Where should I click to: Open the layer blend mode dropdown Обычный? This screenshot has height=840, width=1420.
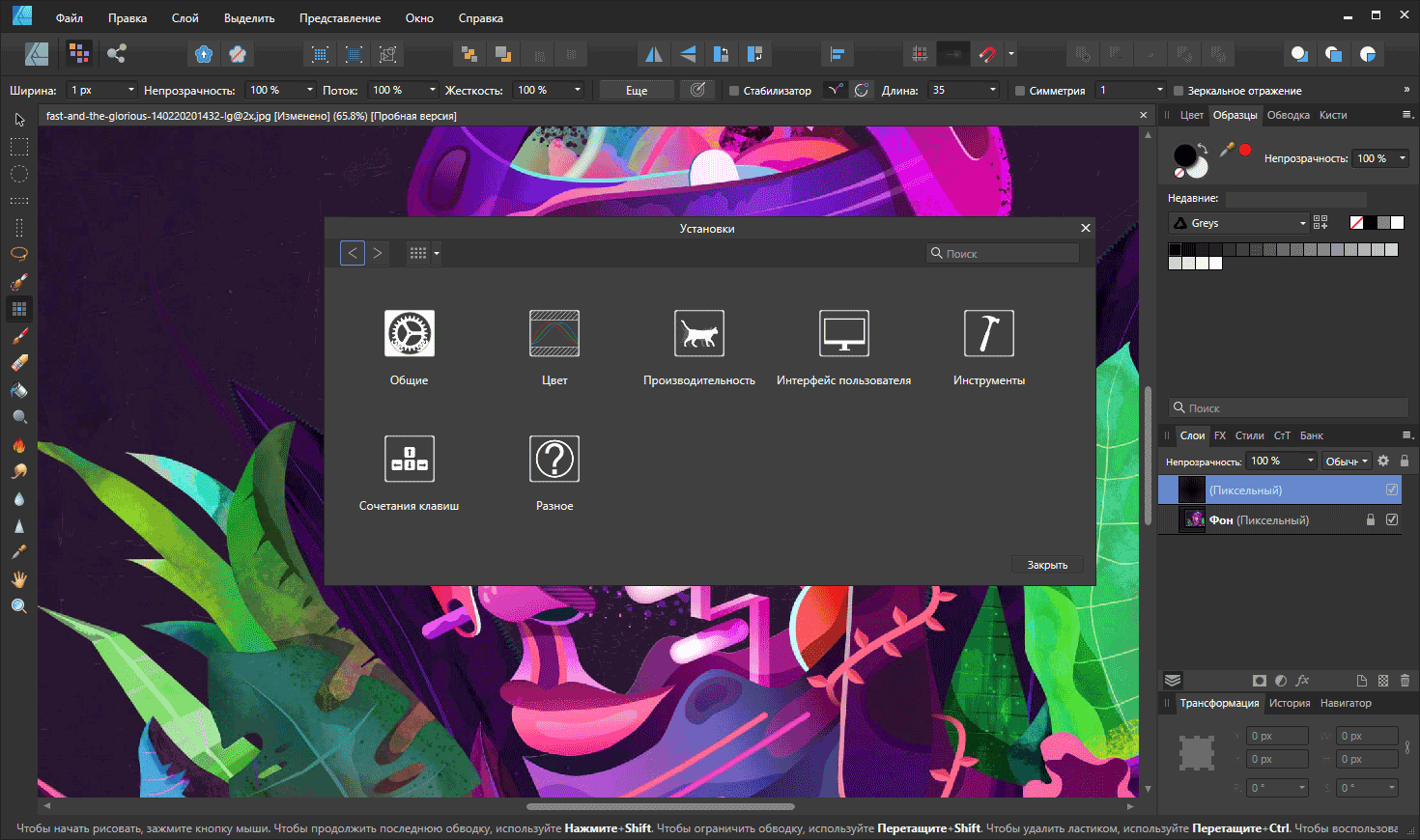pyautogui.click(x=1347, y=462)
